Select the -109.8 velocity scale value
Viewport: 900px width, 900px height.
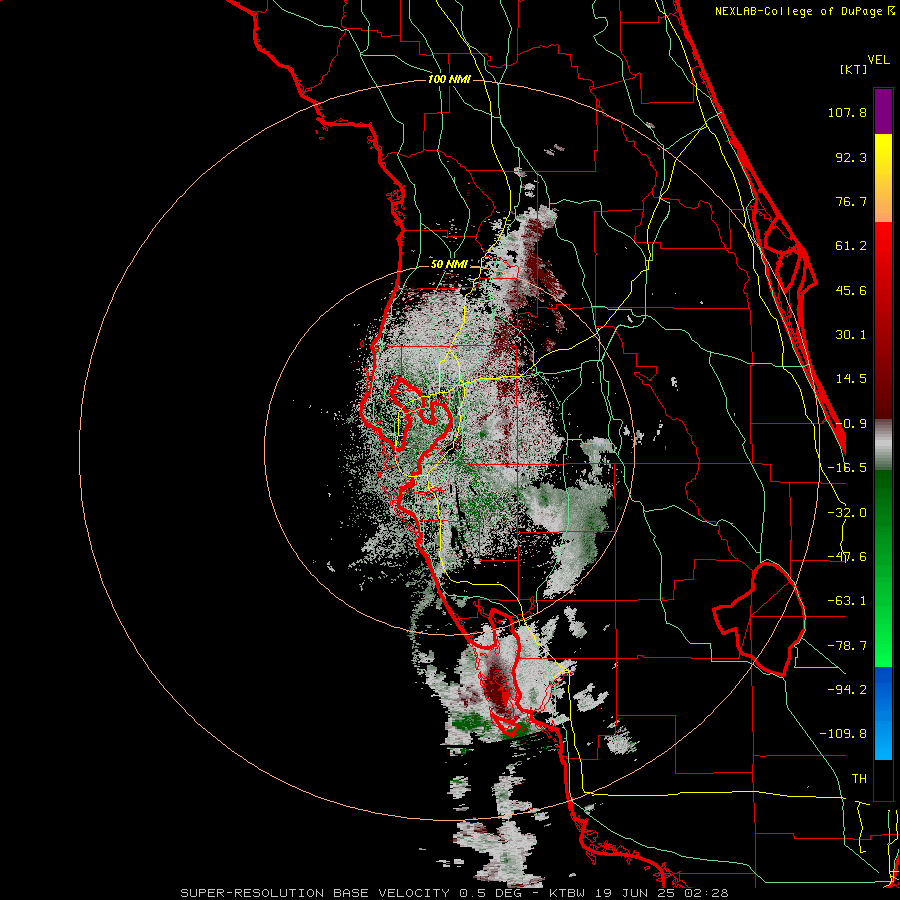coord(843,734)
